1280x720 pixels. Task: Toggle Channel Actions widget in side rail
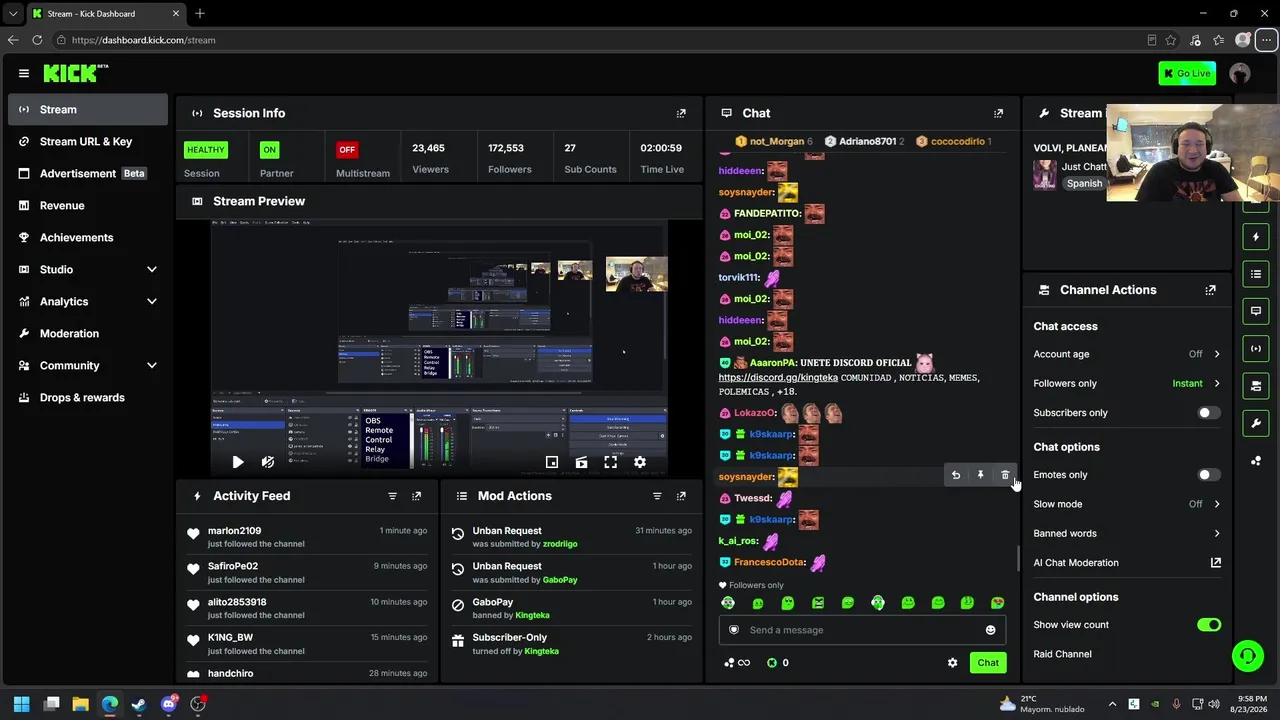tap(1256, 386)
